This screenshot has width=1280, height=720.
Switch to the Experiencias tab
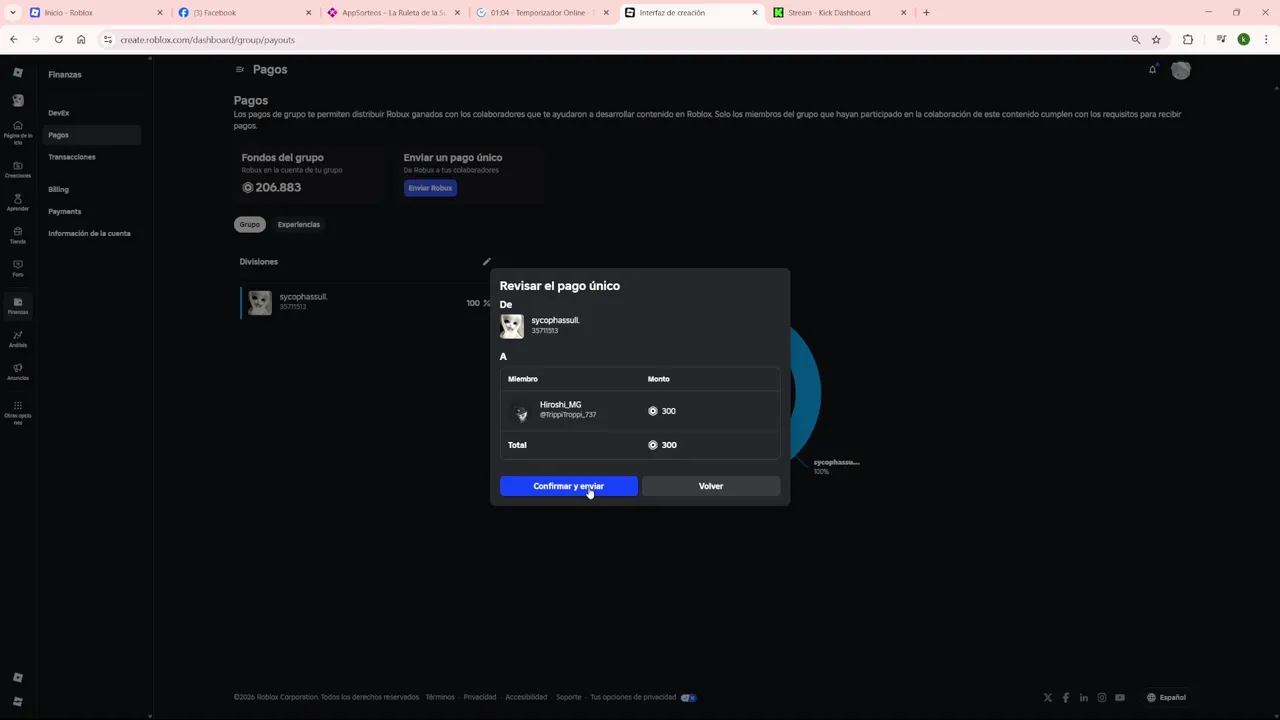(x=299, y=224)
